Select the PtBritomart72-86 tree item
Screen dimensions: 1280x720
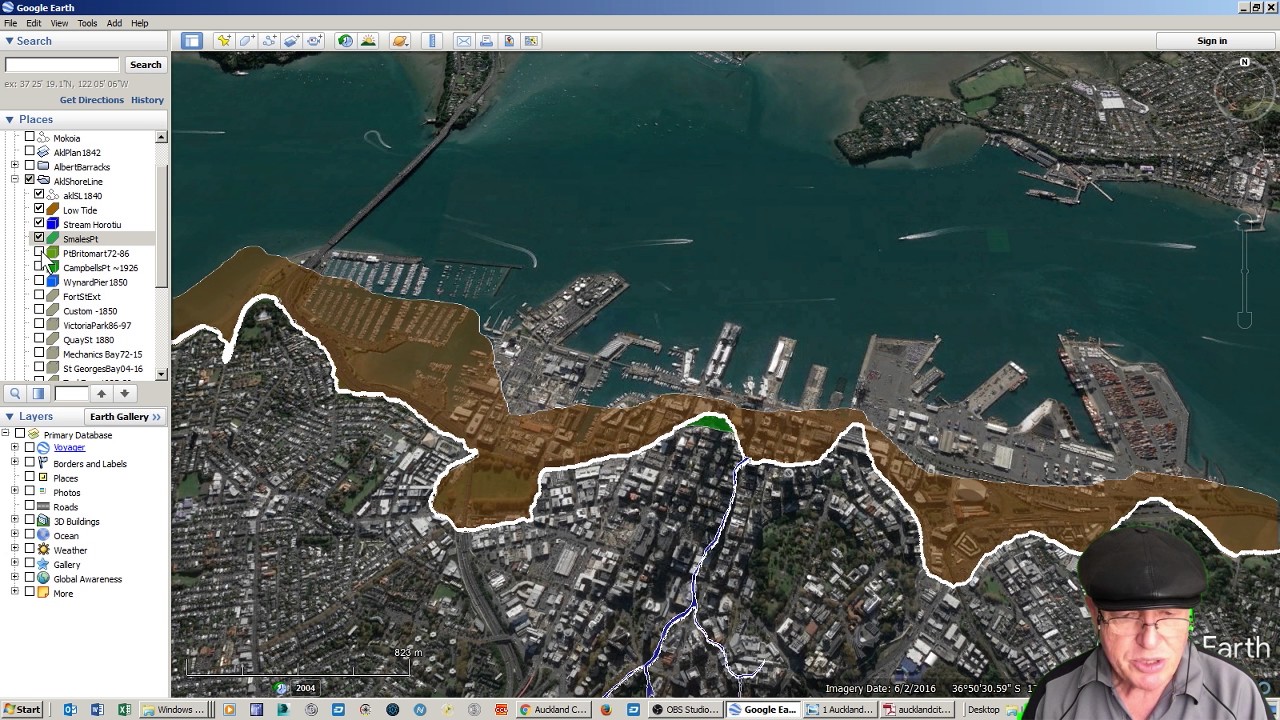[96, 253]
